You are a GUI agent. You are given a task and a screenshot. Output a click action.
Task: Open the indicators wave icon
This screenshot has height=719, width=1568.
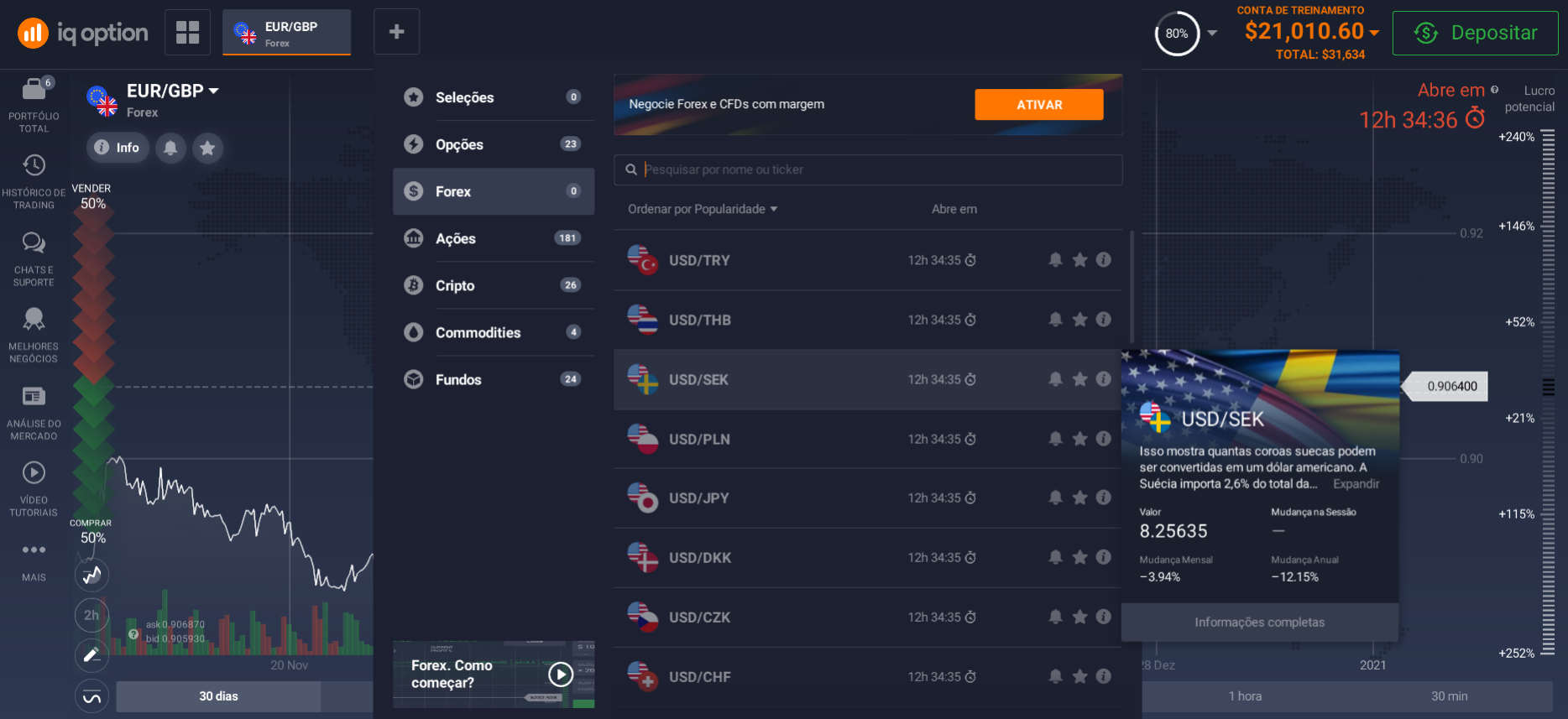click(91, 696)
